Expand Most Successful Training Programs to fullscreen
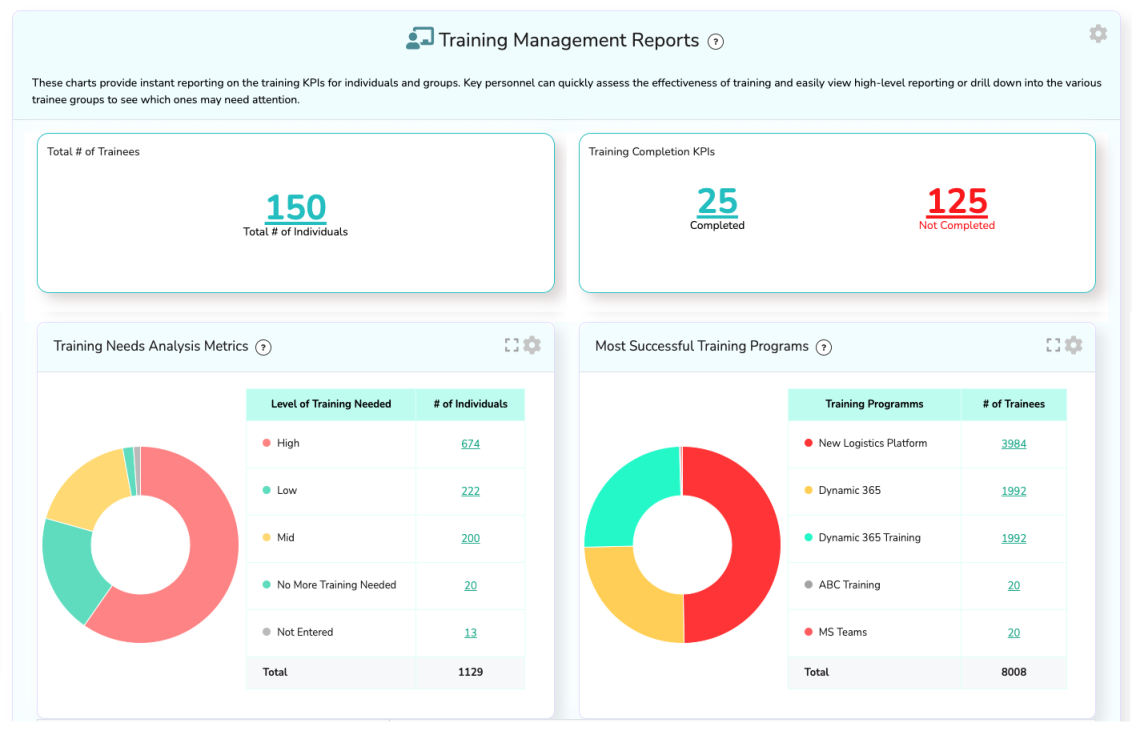Image resolution: width=1140 pixels, height=735 pixels. click(1052, 344)
